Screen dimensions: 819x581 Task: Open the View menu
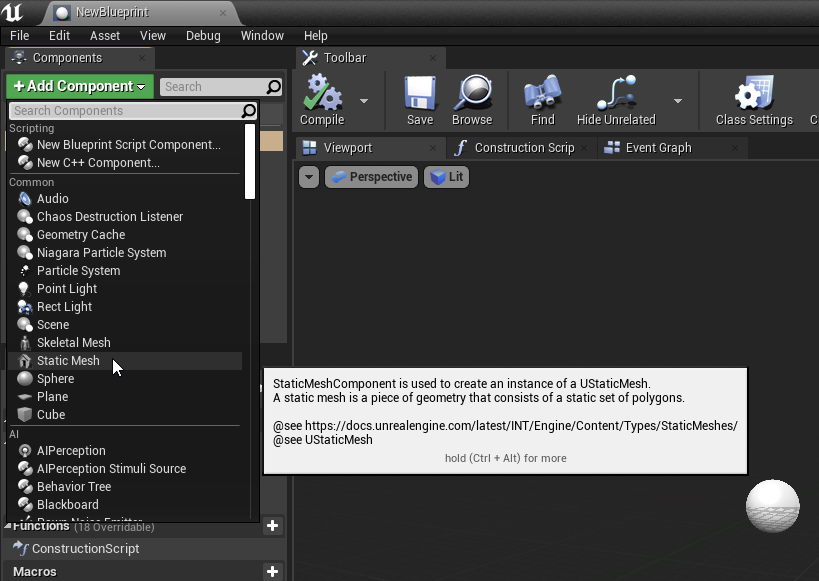click(153, 36)
